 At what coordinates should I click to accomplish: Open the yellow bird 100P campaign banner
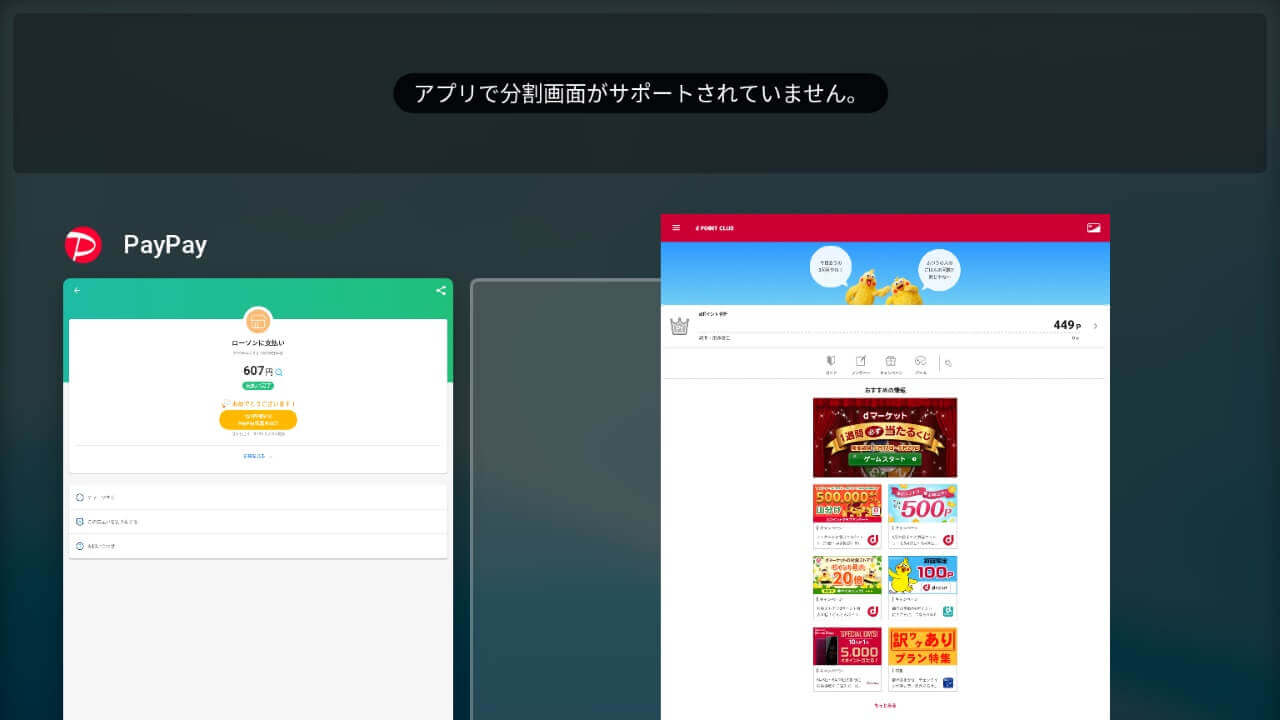[x=922, y=576]
